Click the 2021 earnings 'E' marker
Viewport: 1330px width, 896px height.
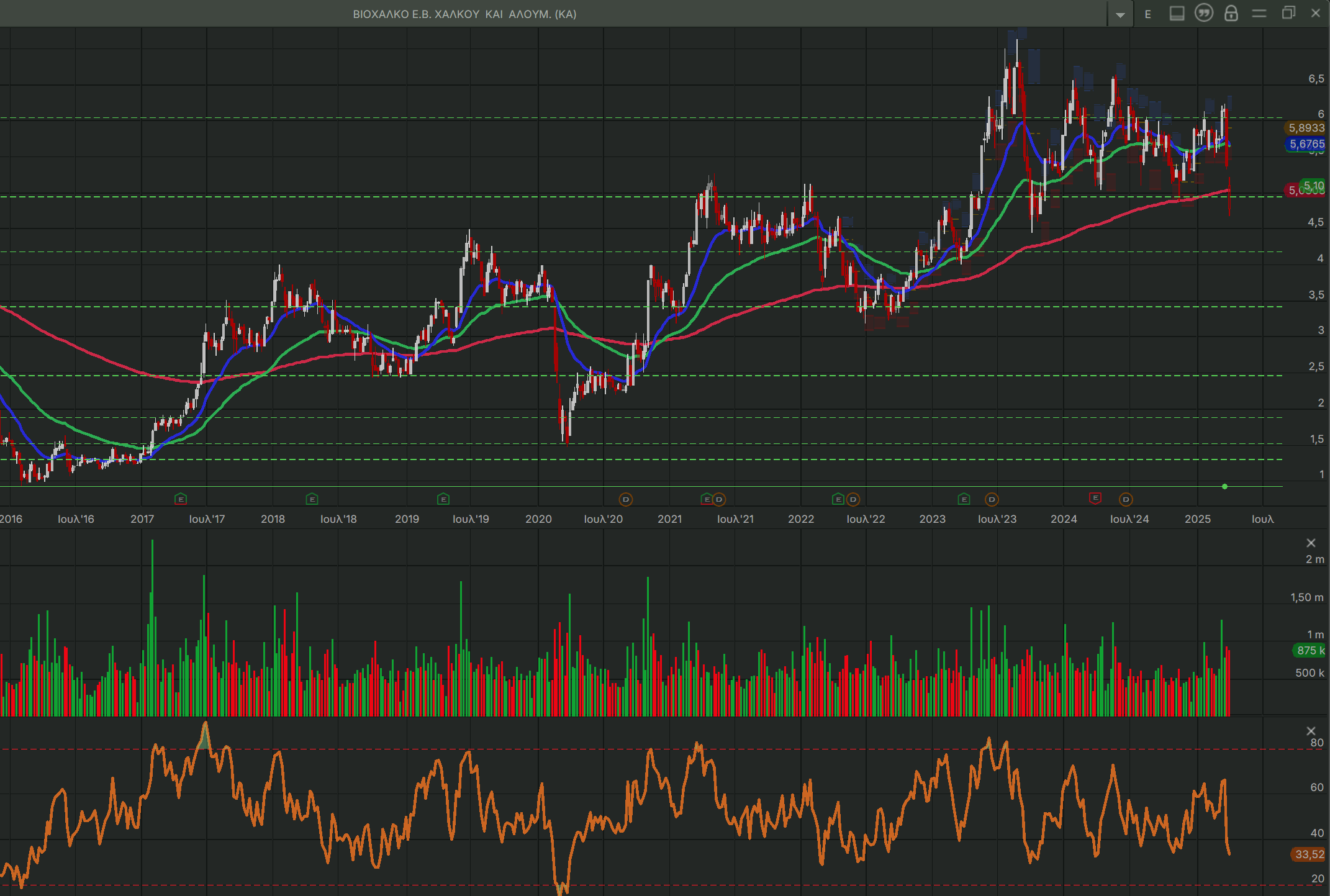706,499
